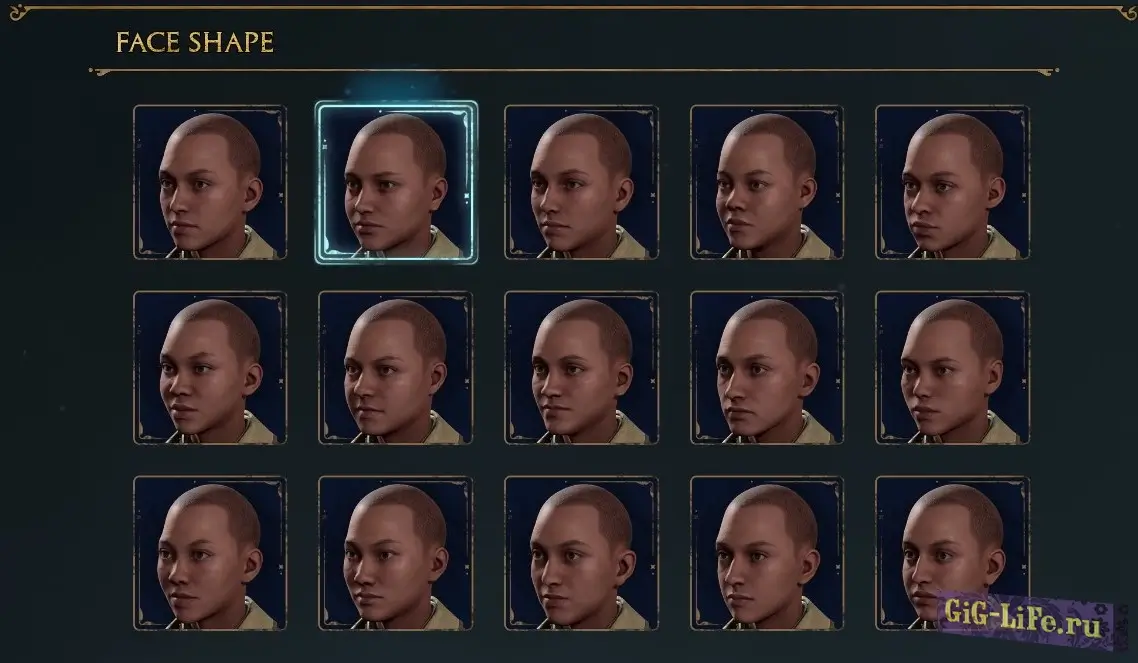The width and height of the screenshot is (1138, 663).
Task: Pick the second face in bottom row
Action: click(396, 553)
